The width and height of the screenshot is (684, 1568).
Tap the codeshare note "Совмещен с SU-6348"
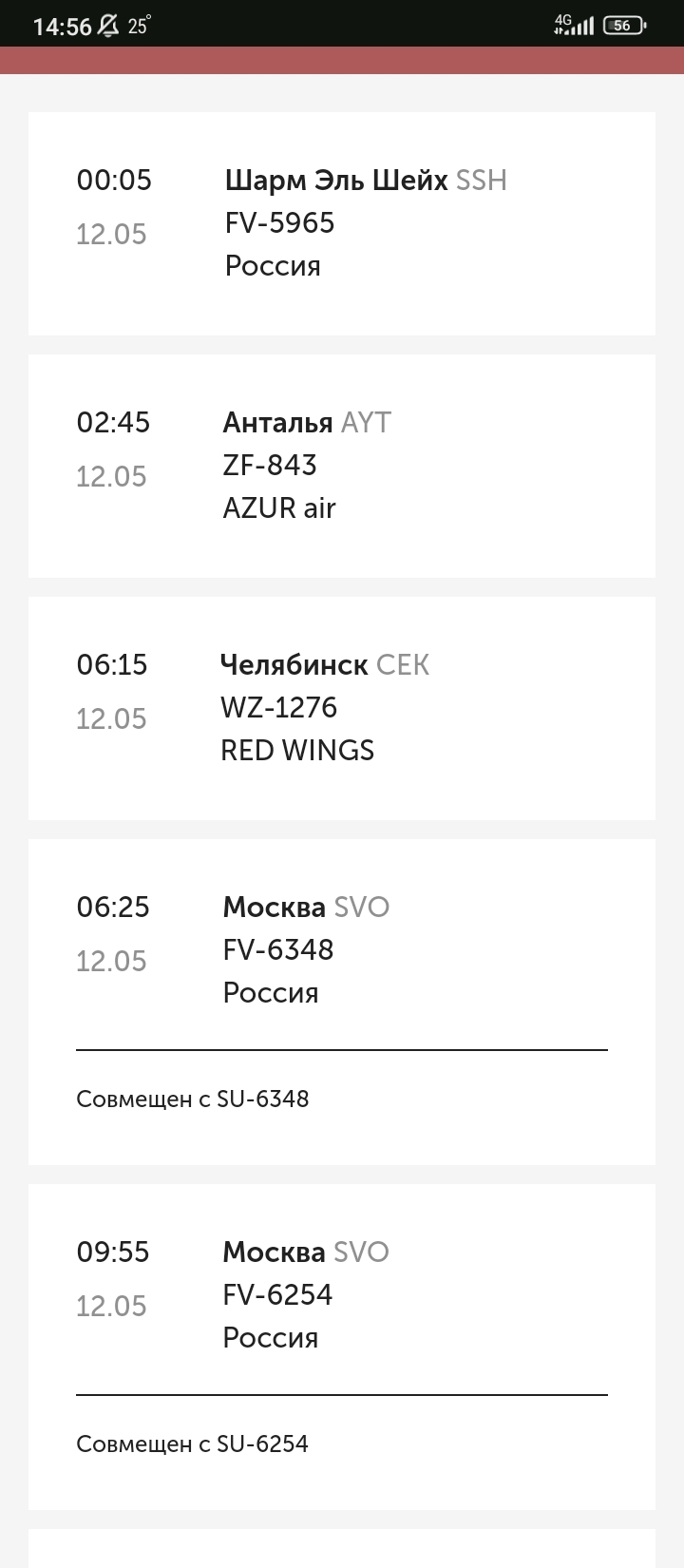tap(193, 1100)
